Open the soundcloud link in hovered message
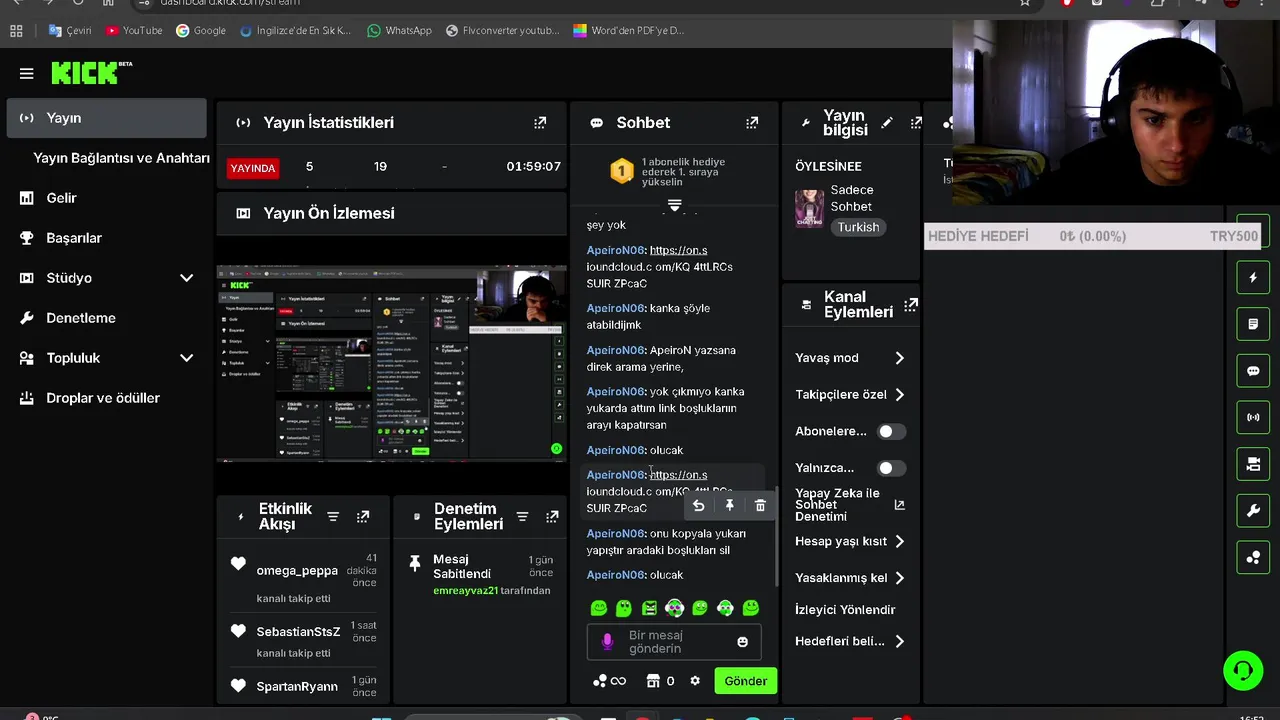Image resolution: width=1280 pixels, height=720 pixels. click(x=678, y=475)
